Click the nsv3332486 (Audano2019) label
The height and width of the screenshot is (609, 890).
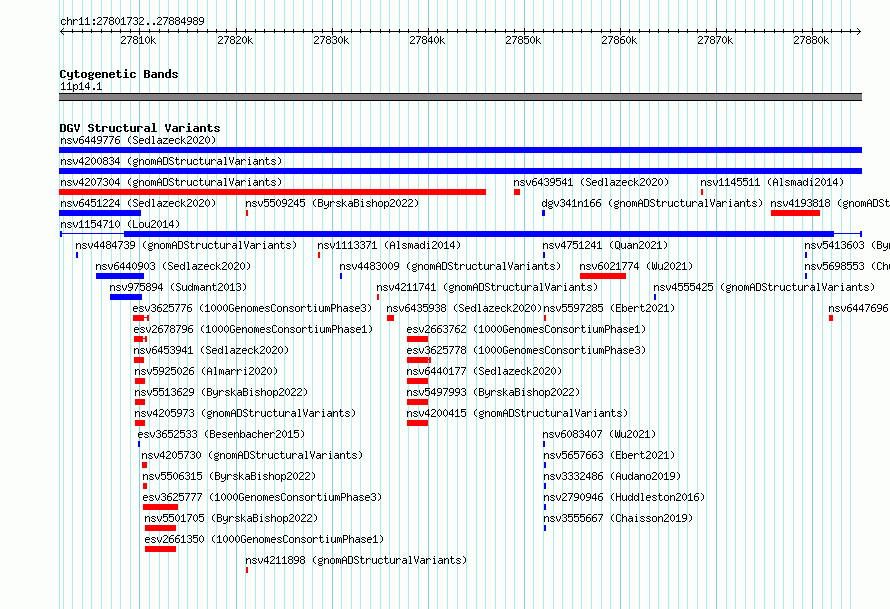tap(612, 476)
